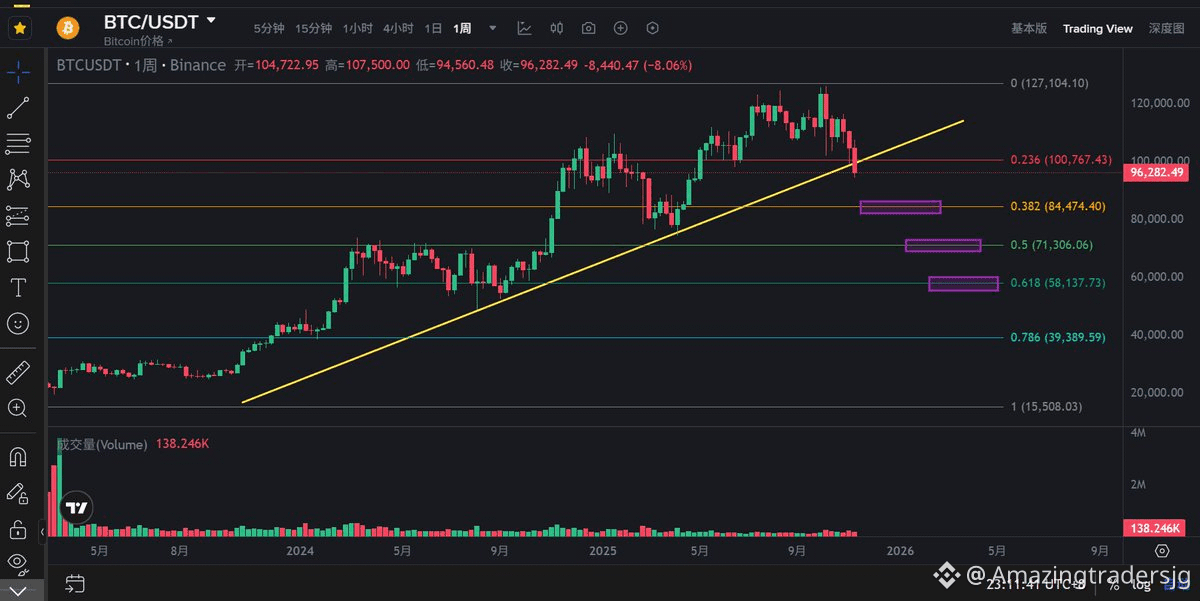Activate the zoom-in magnifier tool
Viewport: 1200px width, 601px height.
tap(18, 408)
